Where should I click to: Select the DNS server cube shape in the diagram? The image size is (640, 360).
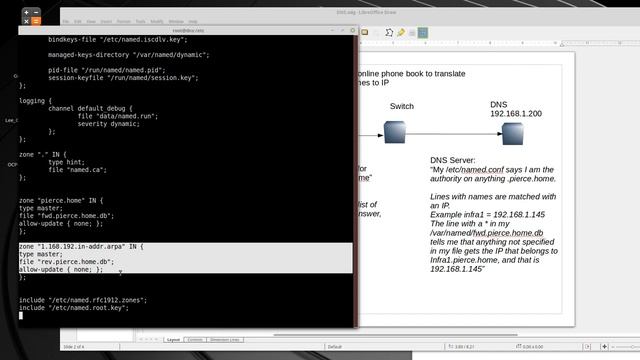[x=513, y=134]
